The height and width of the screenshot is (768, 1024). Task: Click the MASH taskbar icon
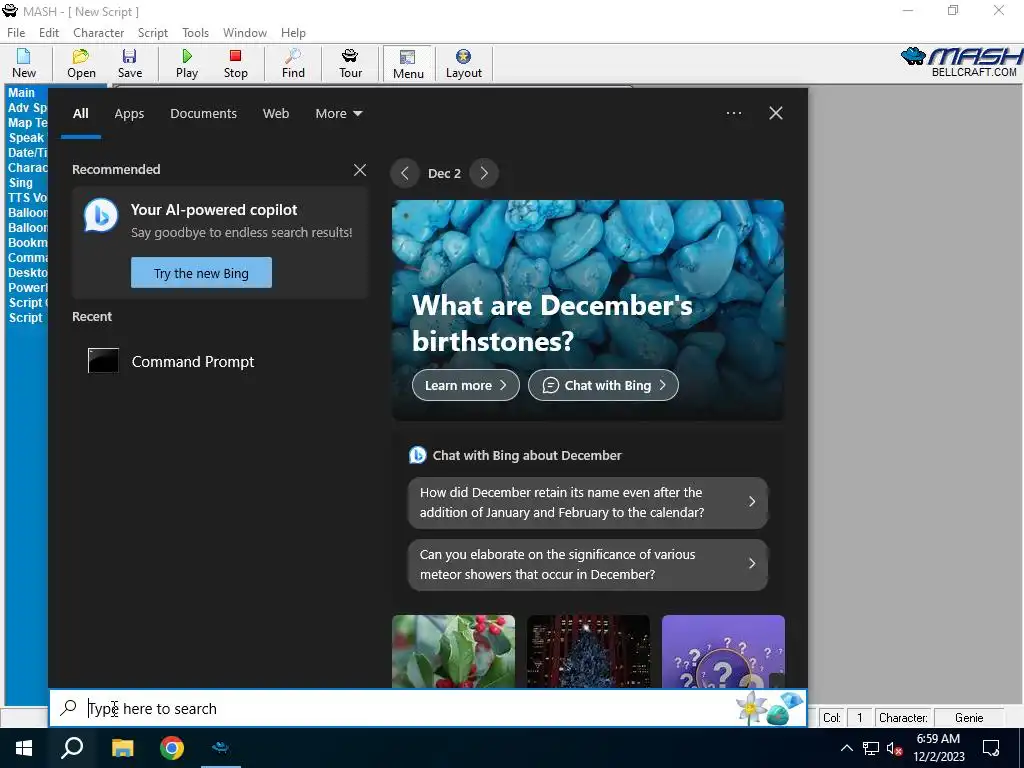pos(221,748)
